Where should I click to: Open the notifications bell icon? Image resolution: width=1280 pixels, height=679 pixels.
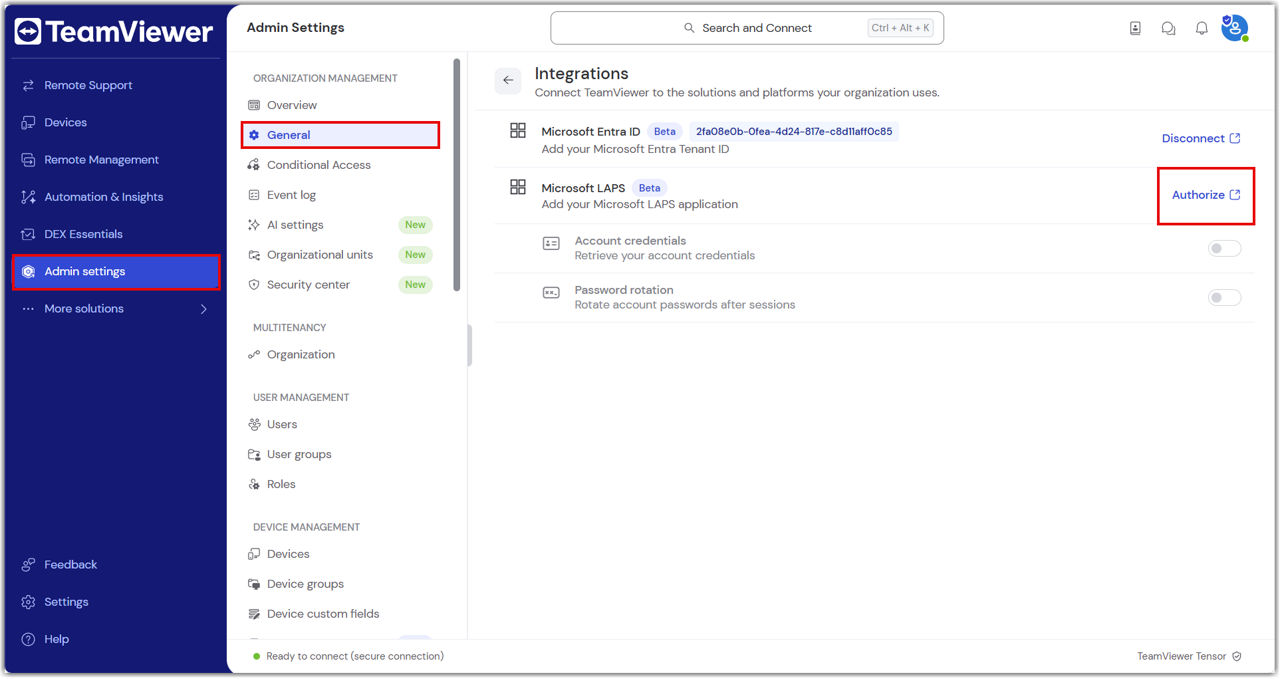(x=1201, y=29)
